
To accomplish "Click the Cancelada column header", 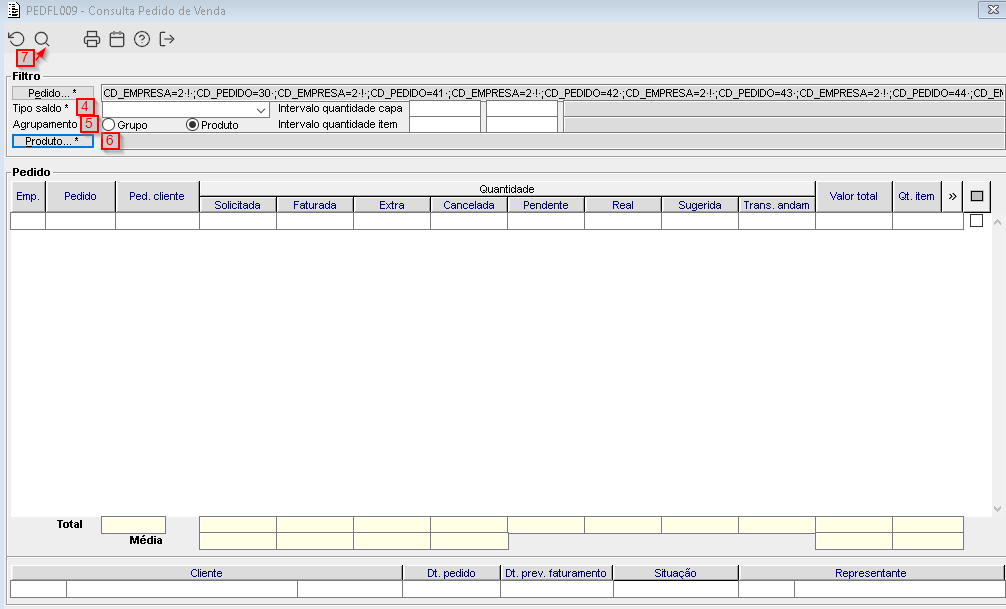I will pyautogui.click(x=468, y=205).
